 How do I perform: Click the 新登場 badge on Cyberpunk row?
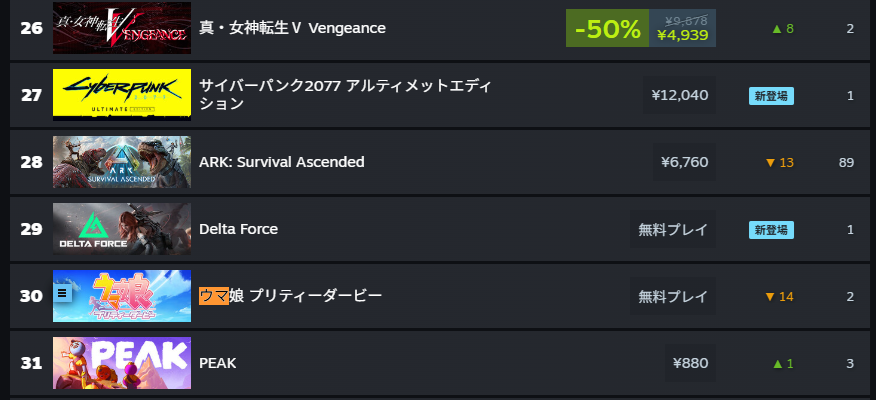(771, 96)
